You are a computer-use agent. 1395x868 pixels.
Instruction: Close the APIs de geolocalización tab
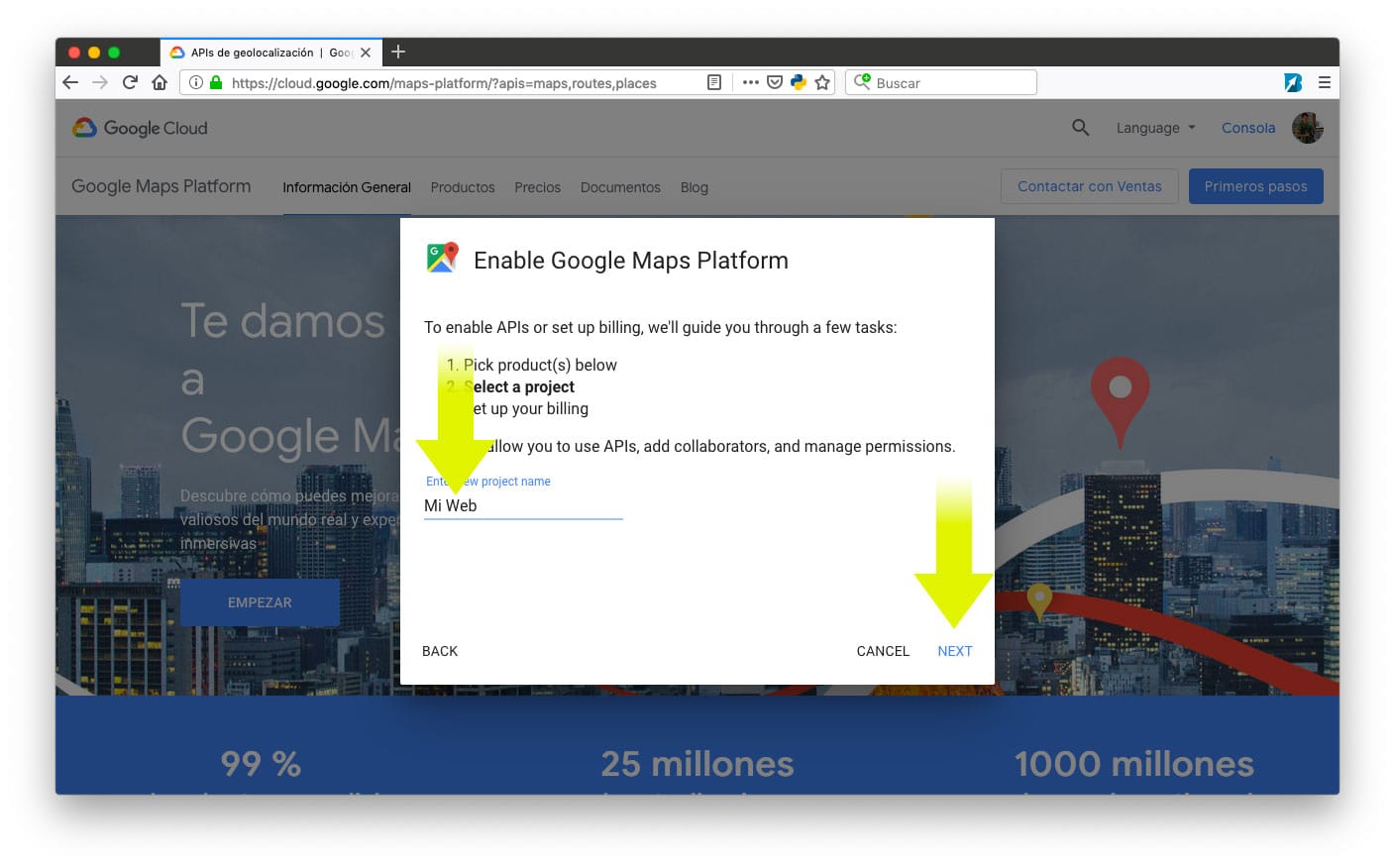[x=366, y=53]
